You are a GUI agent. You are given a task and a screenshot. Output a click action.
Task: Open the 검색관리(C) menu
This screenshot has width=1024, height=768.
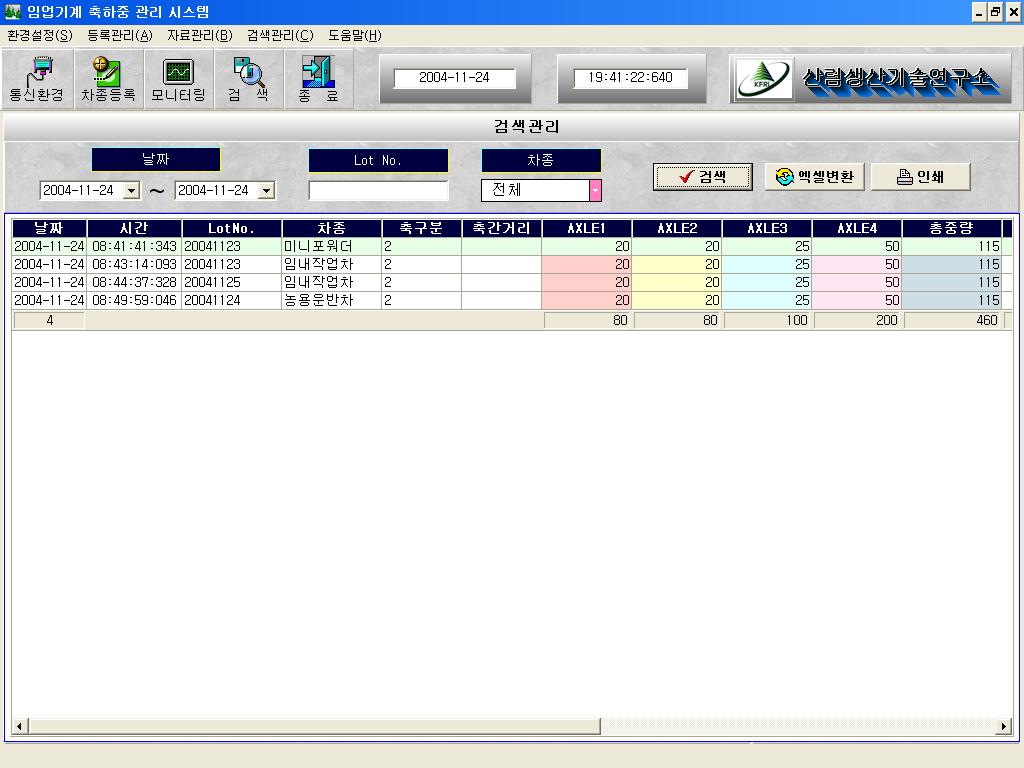point(280,35)
